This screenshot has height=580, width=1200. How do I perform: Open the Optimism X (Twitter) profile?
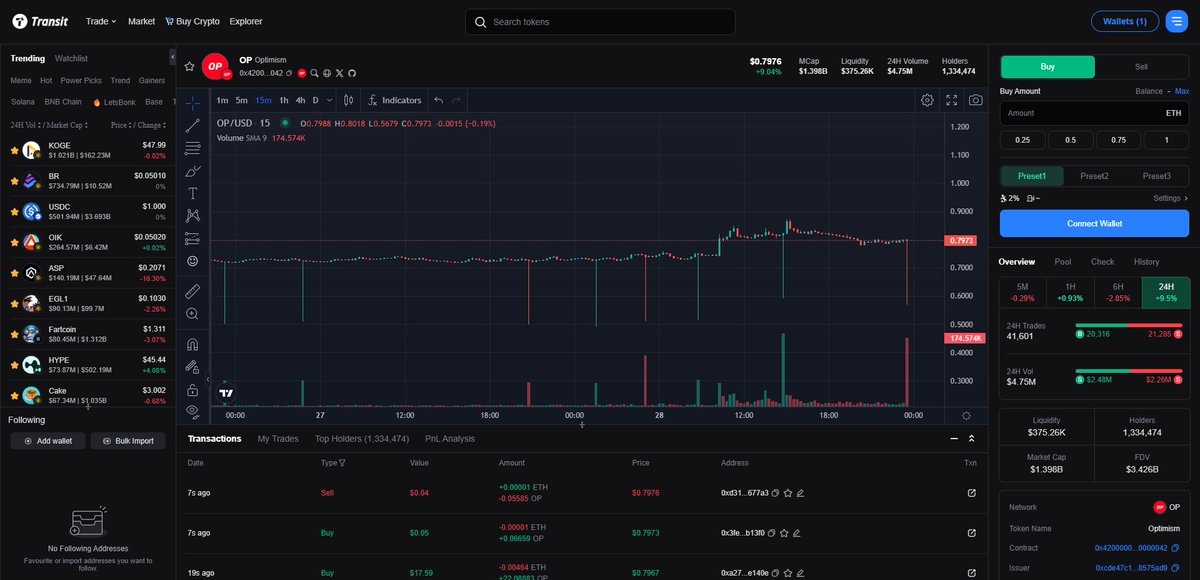point(340,73)
